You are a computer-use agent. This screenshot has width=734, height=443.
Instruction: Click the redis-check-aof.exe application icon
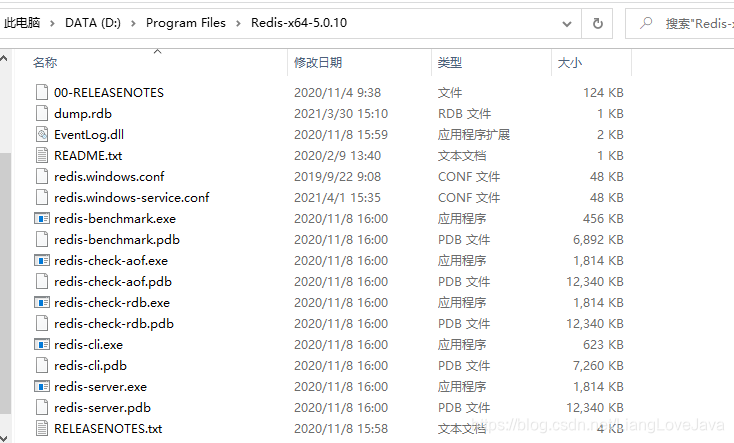[x=42, y=260]
